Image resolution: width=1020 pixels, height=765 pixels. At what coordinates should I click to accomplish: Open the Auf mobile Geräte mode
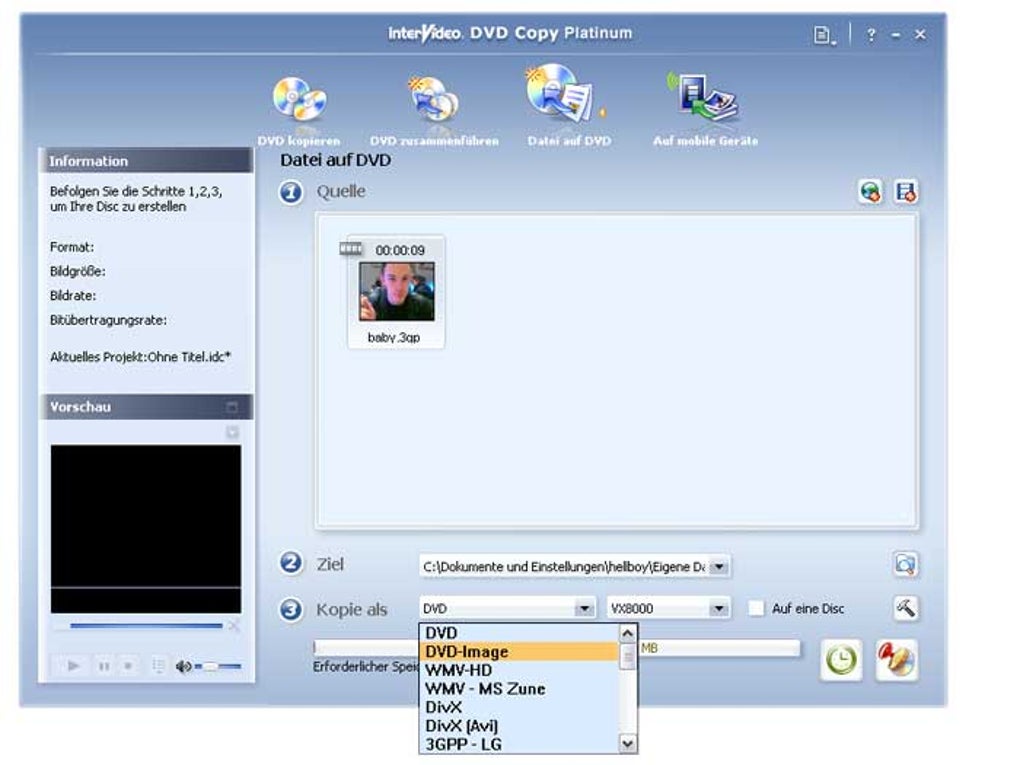(x=705, y=109)
